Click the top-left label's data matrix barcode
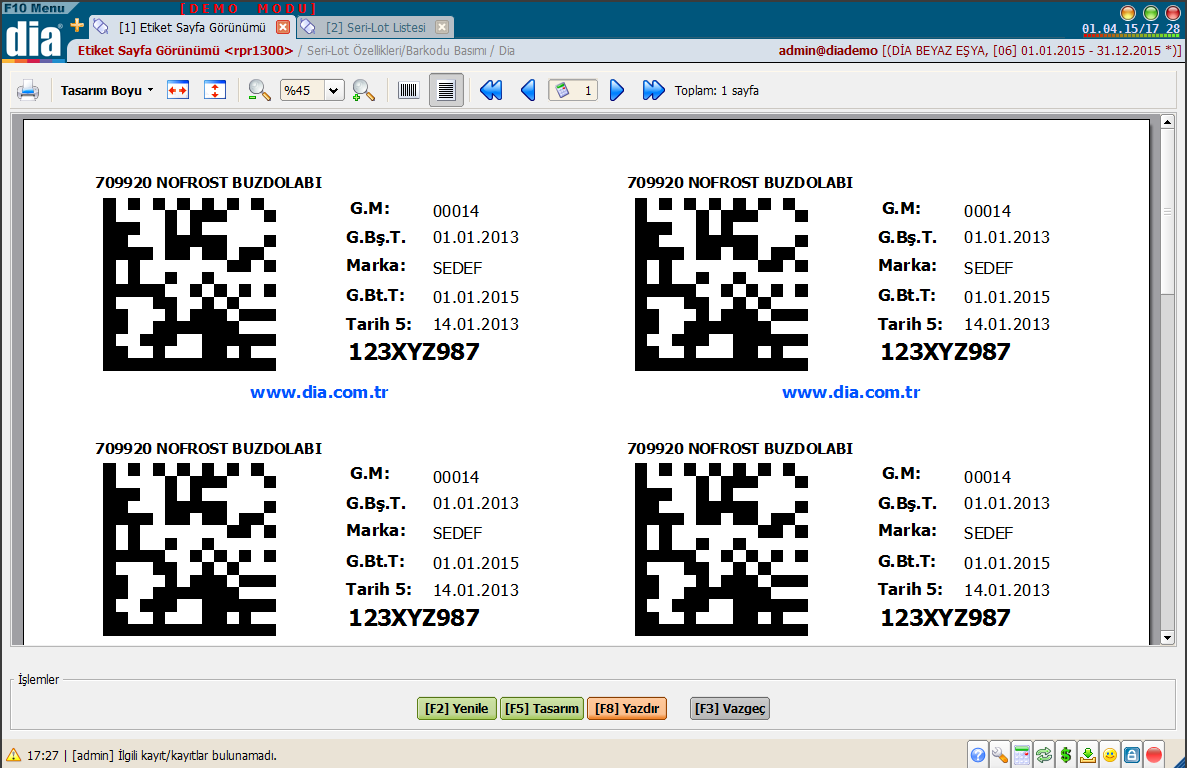 tap(189, 285)
